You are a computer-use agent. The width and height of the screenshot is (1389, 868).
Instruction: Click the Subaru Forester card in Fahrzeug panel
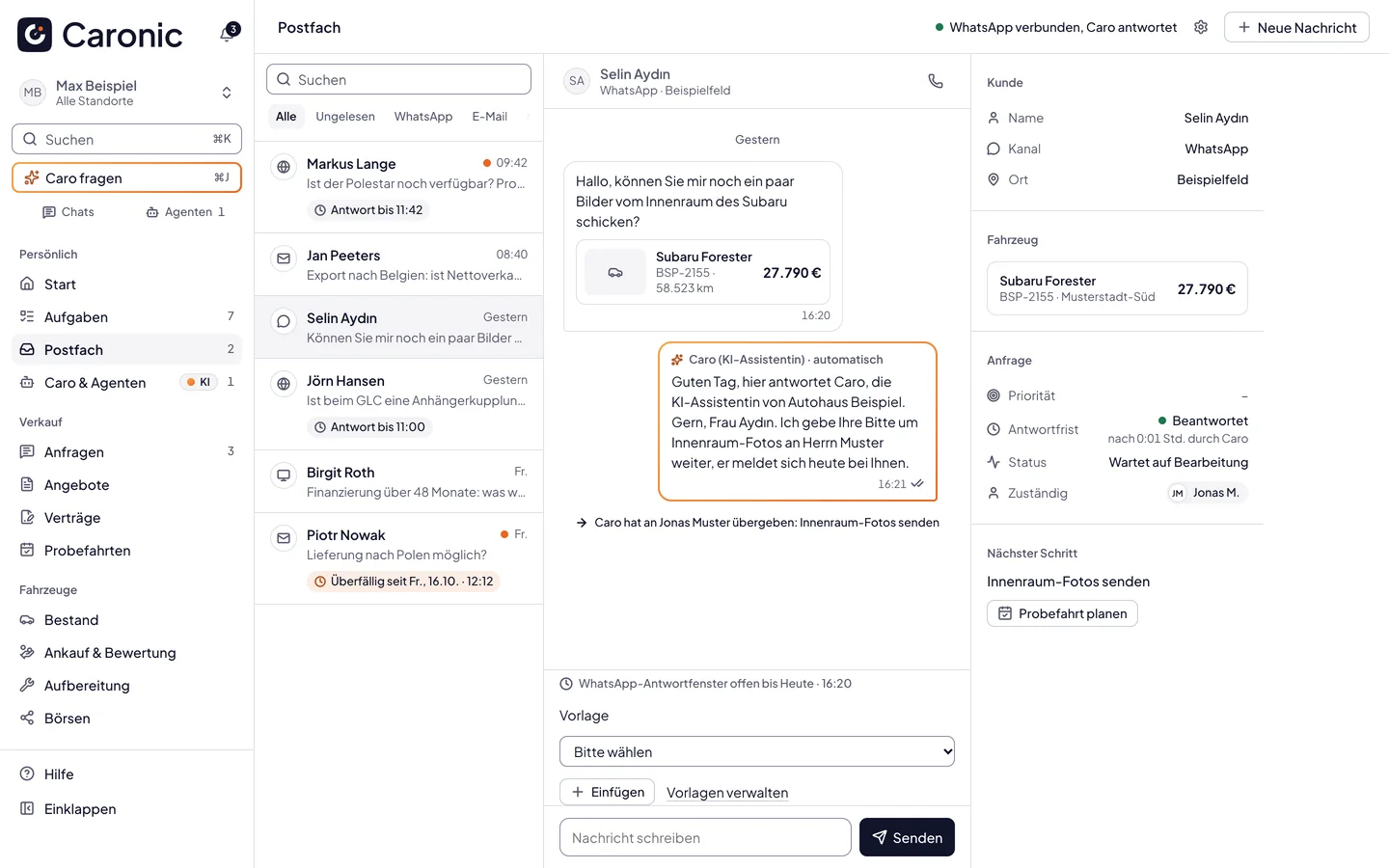tap(1117, 288)
